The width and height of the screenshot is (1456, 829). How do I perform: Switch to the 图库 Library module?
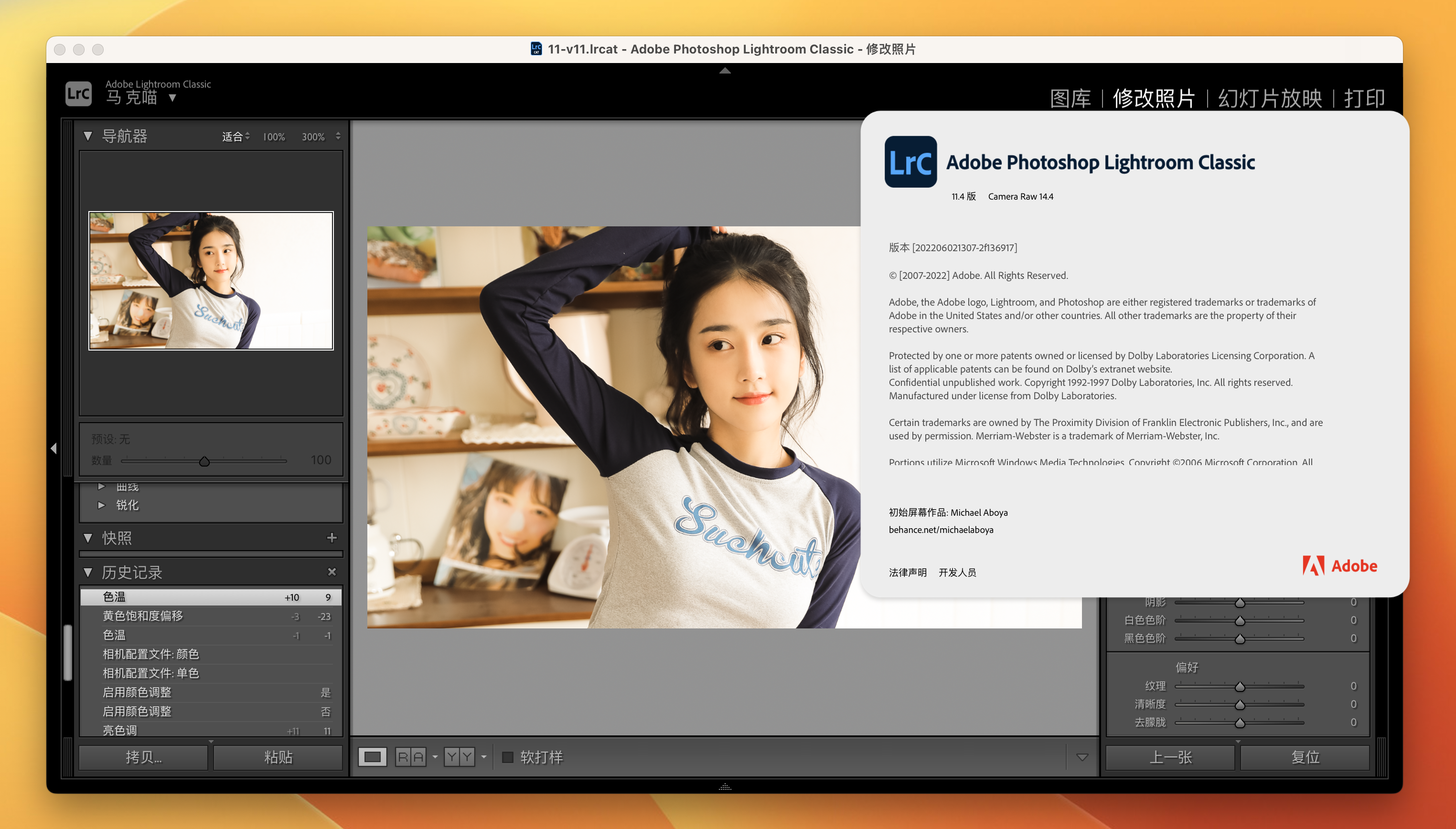1070,98
